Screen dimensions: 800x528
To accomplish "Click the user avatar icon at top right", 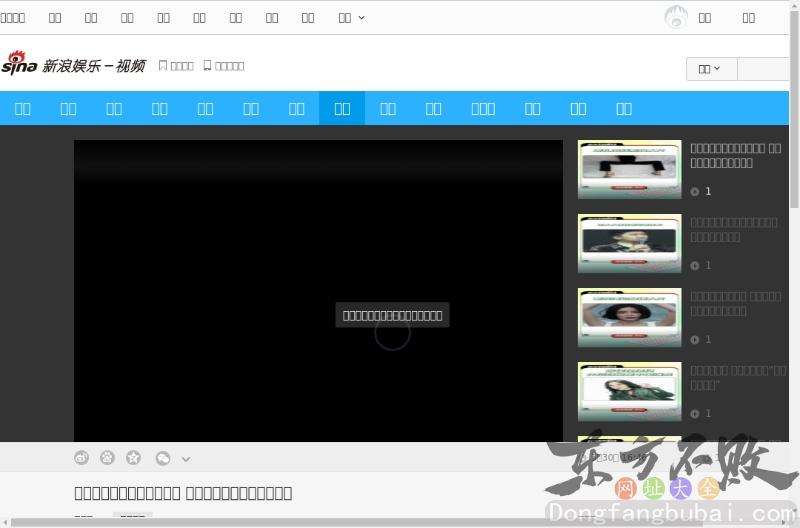I will pos(676,17).
